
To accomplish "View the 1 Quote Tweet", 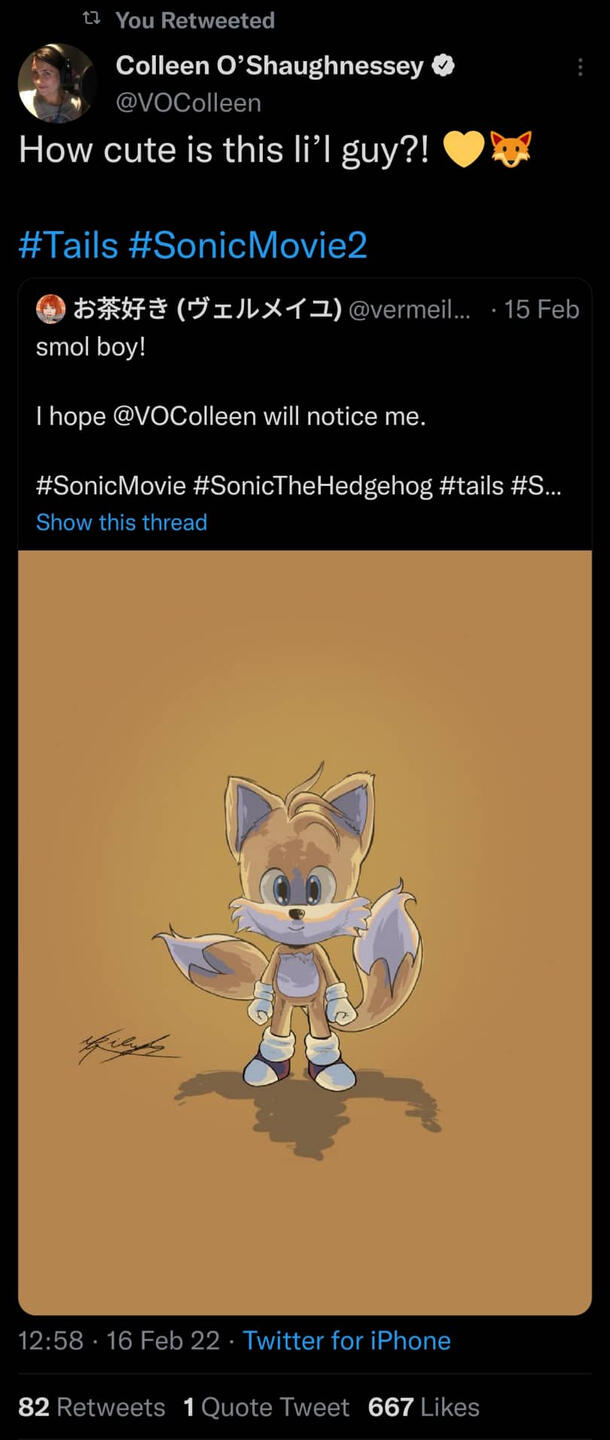I will pyautogui.click(x=266, y=1407).
